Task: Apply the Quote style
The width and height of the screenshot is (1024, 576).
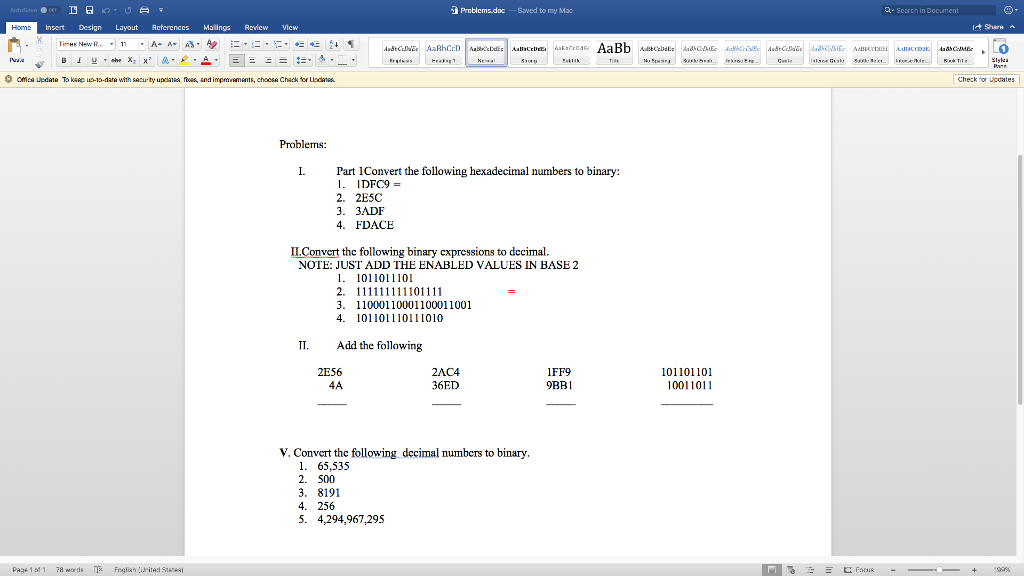Action: pos(784,52)
